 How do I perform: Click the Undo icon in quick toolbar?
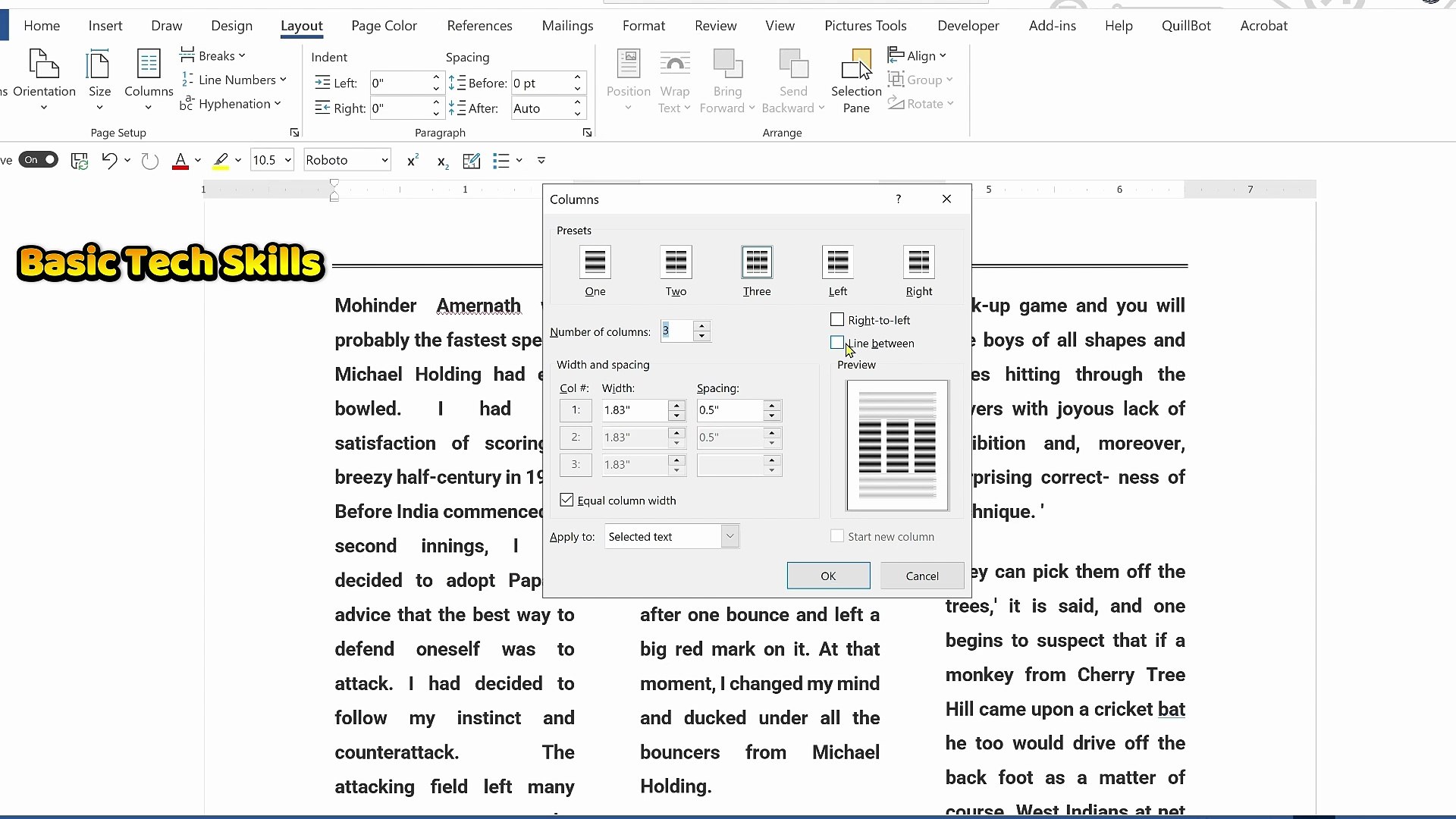(x=109, y=160)
